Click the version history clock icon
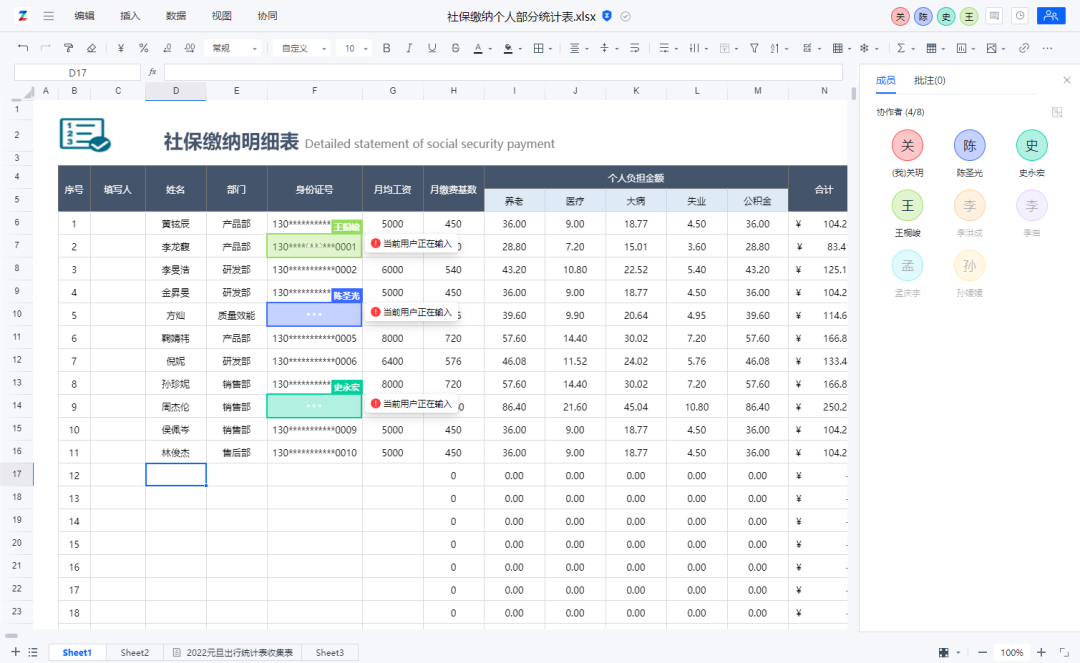 (x=1020, y=16)
